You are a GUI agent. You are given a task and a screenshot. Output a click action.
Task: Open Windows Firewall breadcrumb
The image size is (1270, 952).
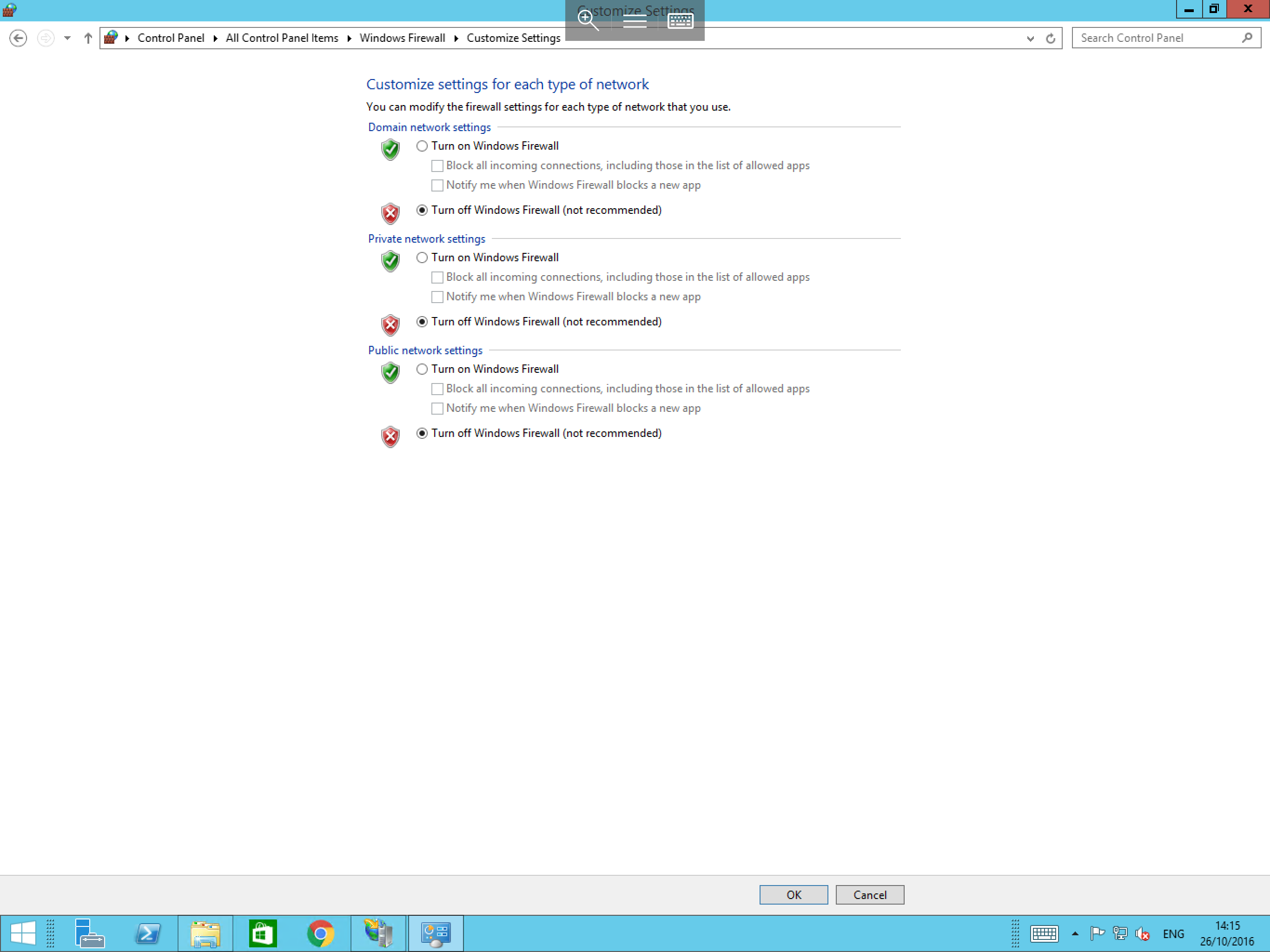click(x=403, y=38)
